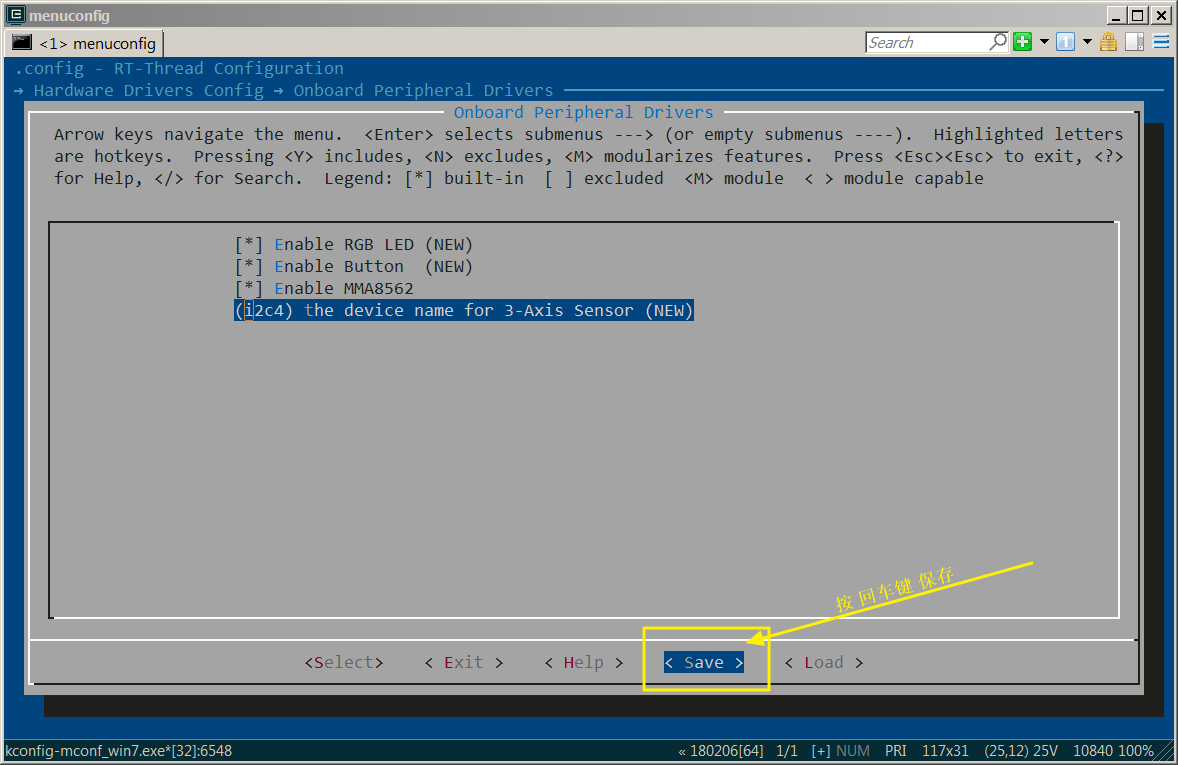
Task: Open the blue hamburger settings menu icon
Action: coord(1161,42)
